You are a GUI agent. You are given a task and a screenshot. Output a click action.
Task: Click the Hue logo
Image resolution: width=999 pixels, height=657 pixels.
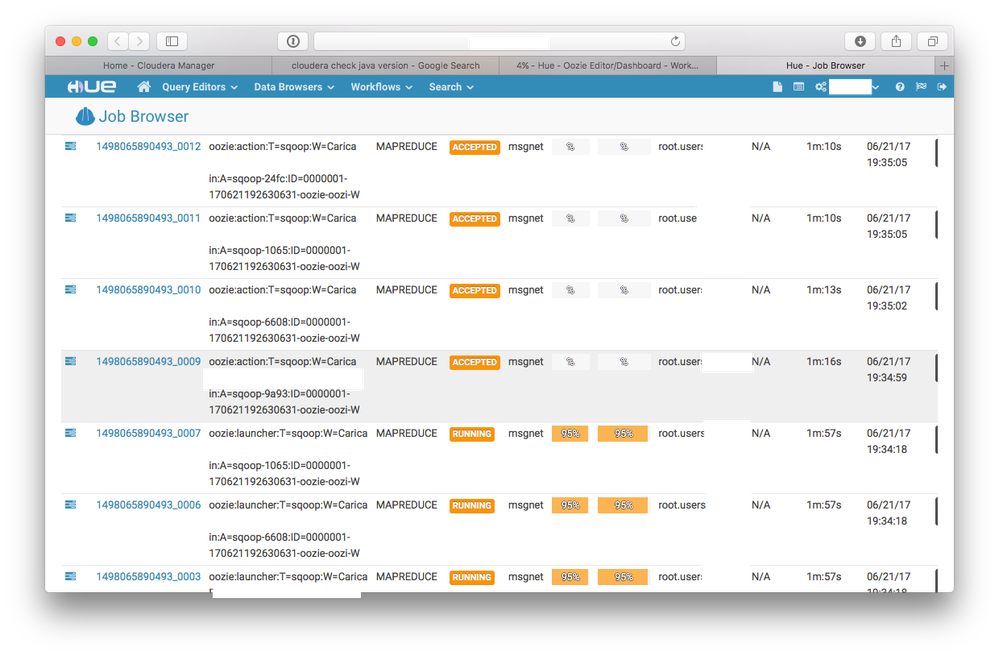click(x=92, y=87)
